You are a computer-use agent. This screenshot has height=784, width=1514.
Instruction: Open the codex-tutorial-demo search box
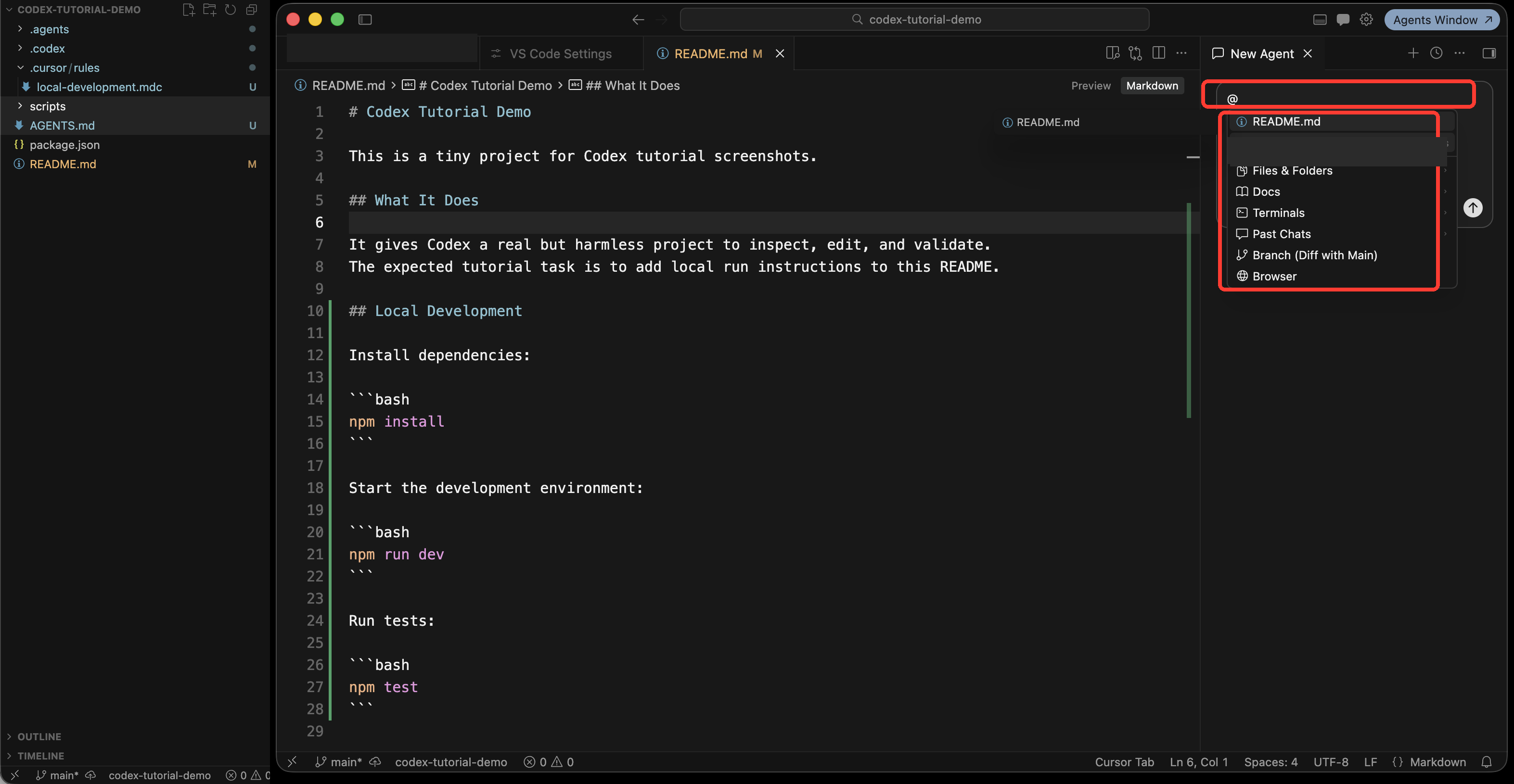(x=914, y=19)
